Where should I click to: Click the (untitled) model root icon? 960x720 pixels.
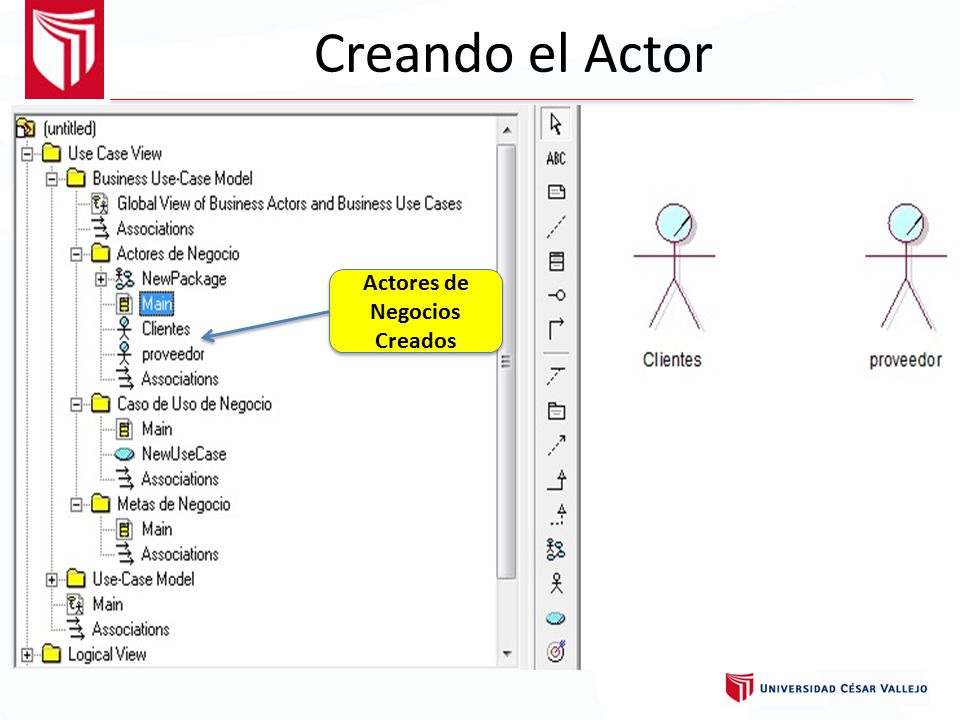coord(26,128)
